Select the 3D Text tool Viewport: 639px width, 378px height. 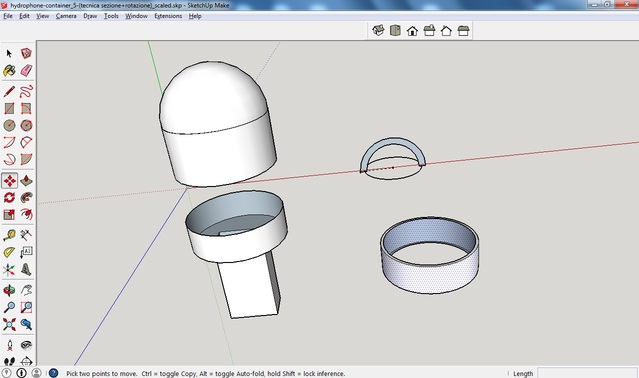point(26,269)
